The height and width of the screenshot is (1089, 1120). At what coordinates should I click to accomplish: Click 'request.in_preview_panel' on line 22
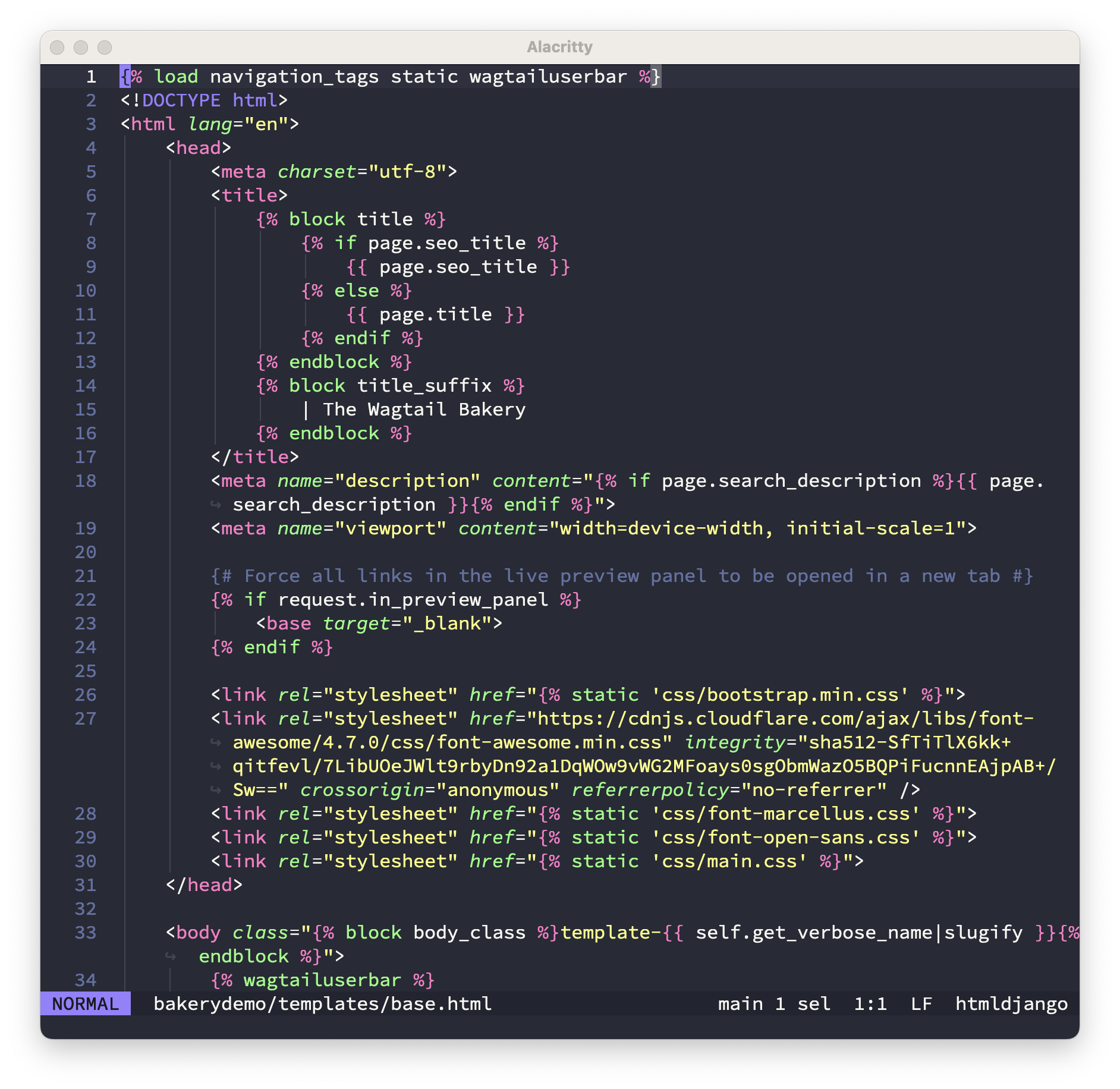[413, 600]
